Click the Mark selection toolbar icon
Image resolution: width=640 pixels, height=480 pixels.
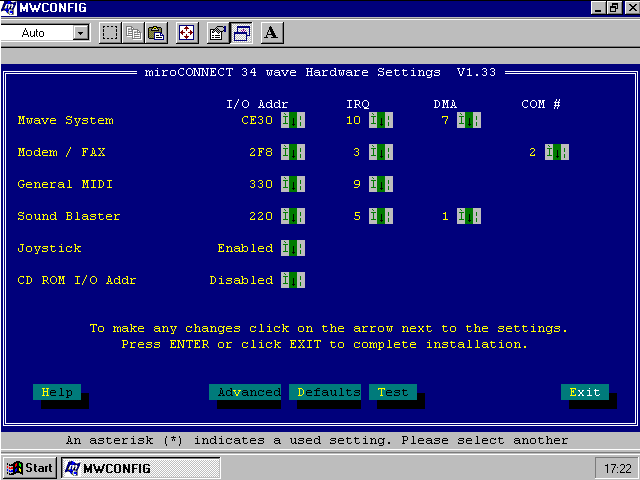tap(110, 33)
